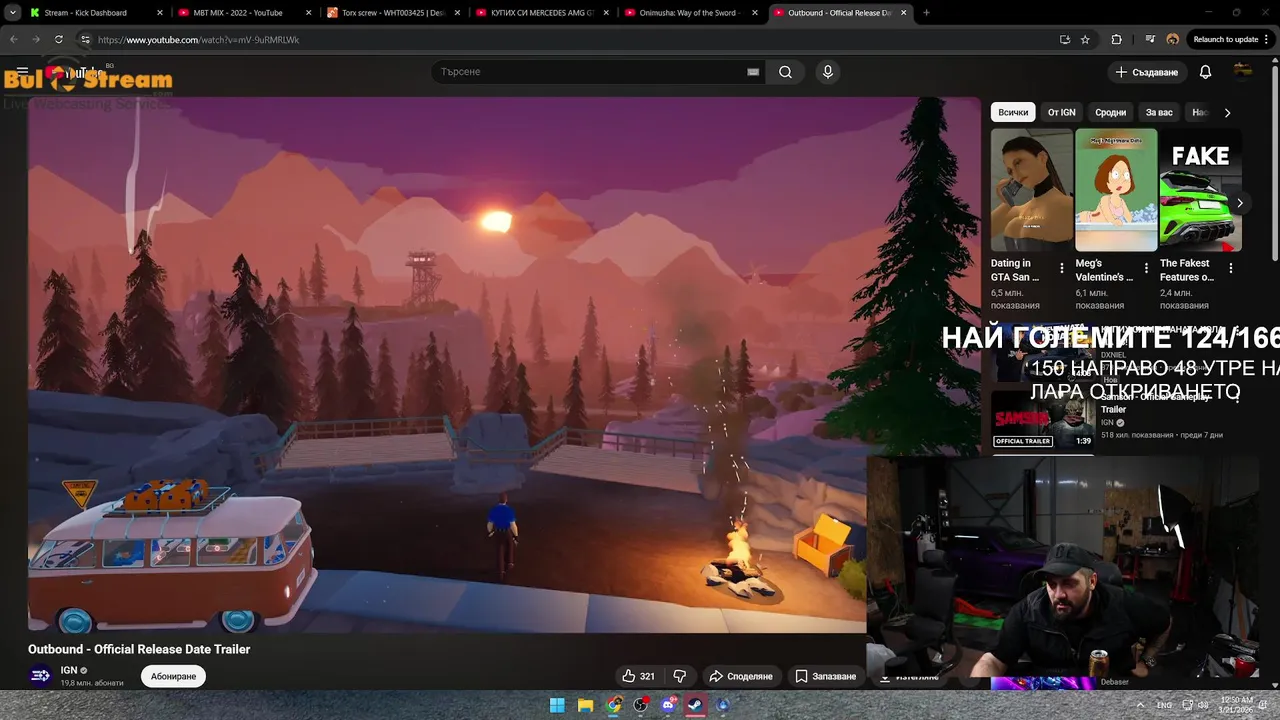Open options for Meg's Valentine's video
The height and width of the screenshot is (720, 1280).
1146,268
